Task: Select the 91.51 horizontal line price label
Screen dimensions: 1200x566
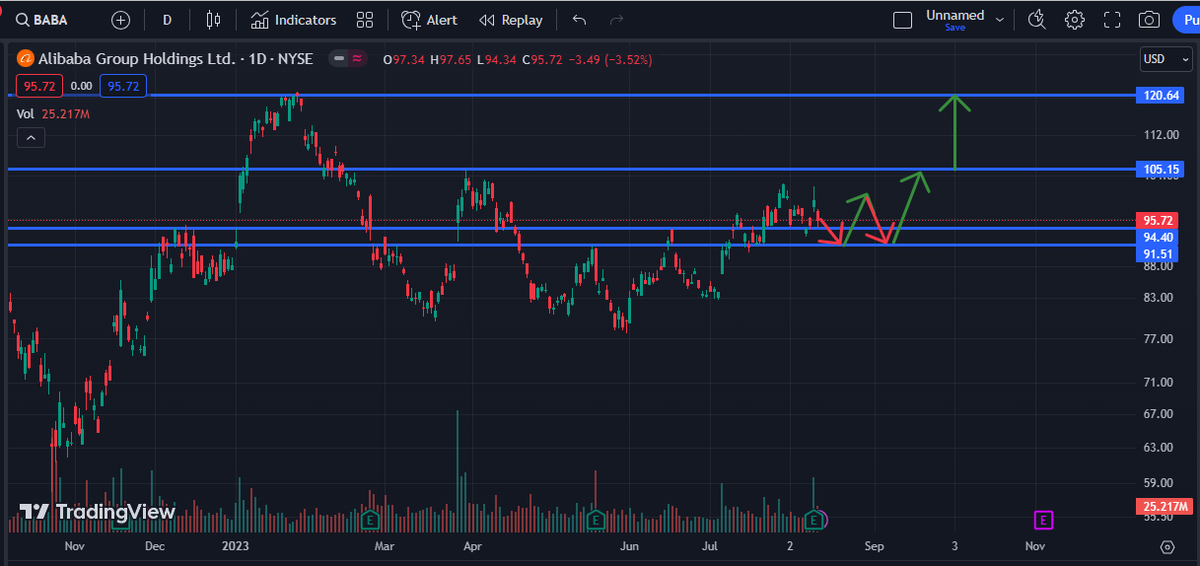Action: tap(1160, 254)
